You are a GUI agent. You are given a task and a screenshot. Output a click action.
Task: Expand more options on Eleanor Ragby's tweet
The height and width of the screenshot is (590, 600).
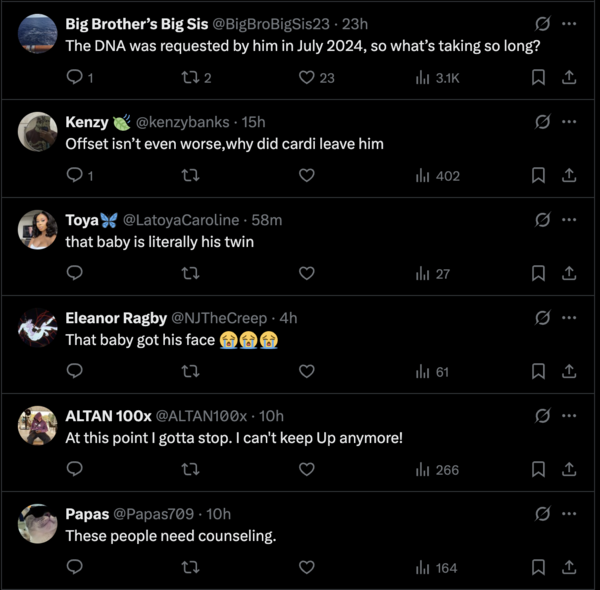coord(569,318)
